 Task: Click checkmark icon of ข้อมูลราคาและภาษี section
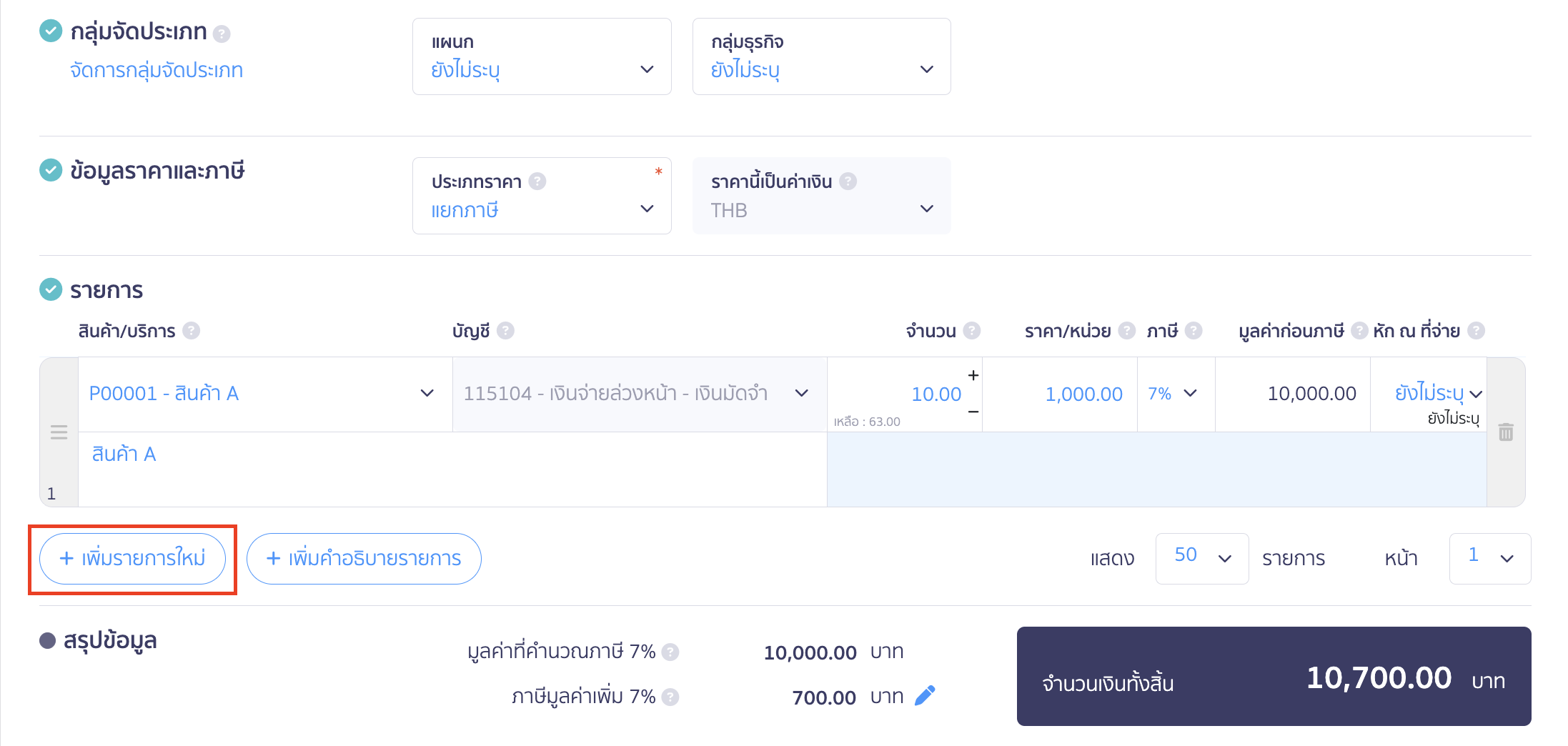point(51,170)
